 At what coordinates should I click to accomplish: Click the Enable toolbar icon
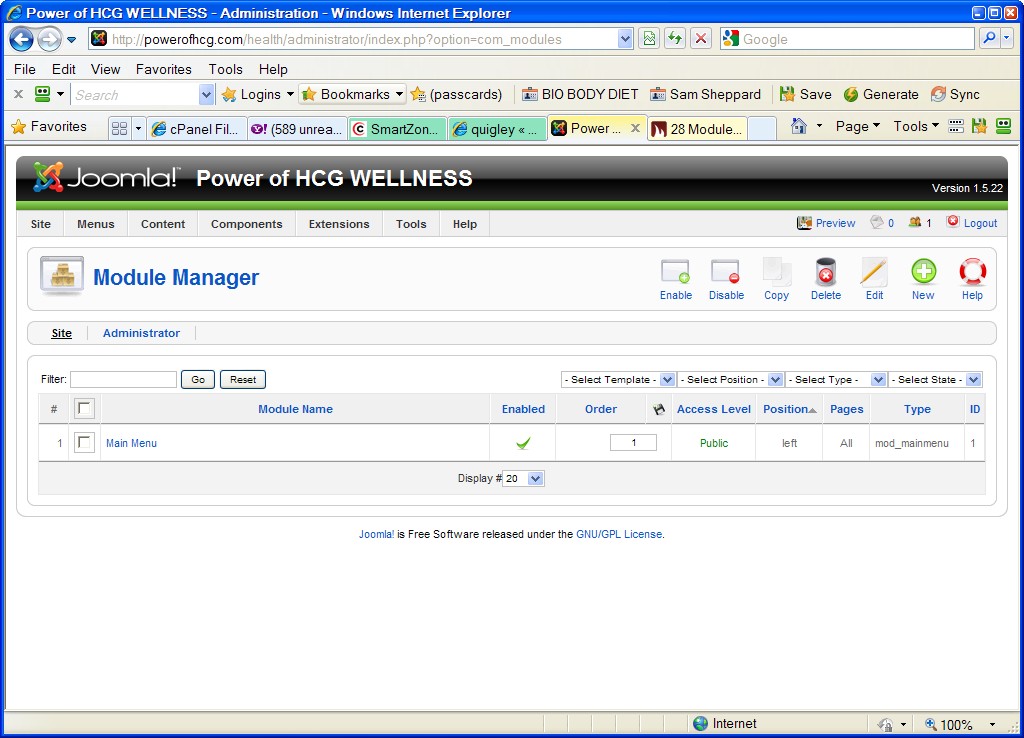click(x=675, y=279)
